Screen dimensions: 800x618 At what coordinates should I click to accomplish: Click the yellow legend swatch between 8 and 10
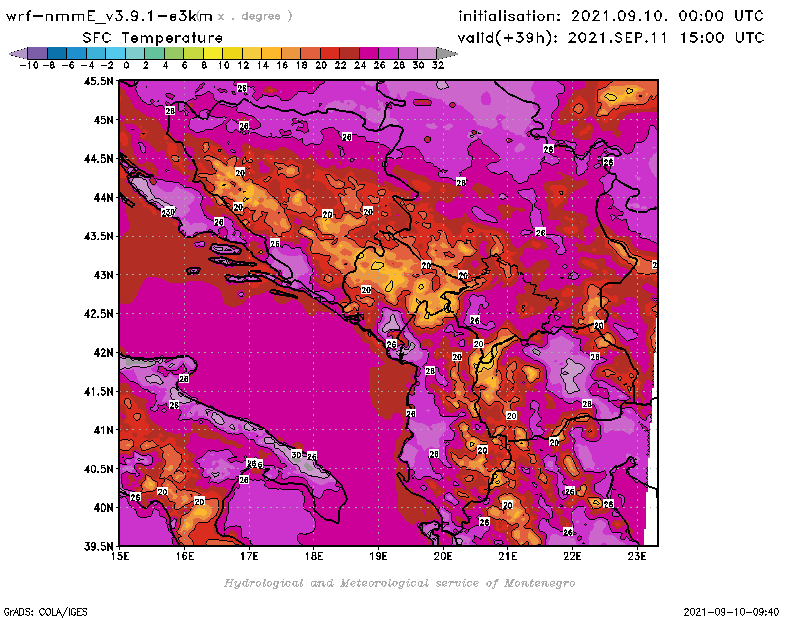click(213, 53)
